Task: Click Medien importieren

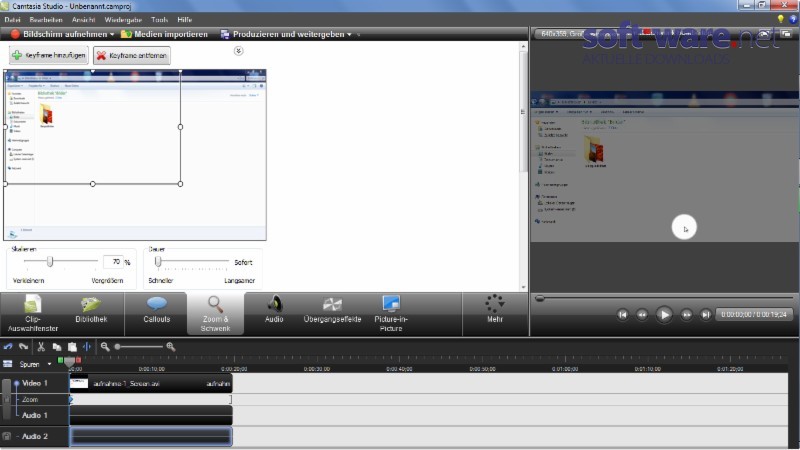Action: (164, 34)
